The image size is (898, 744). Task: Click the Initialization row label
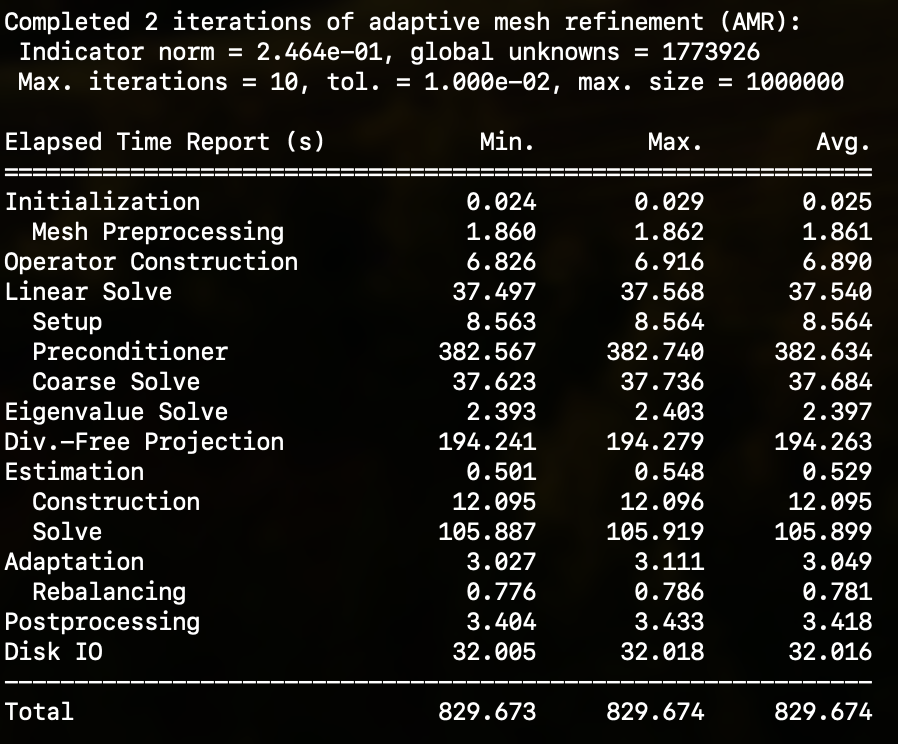click(103, 202)
